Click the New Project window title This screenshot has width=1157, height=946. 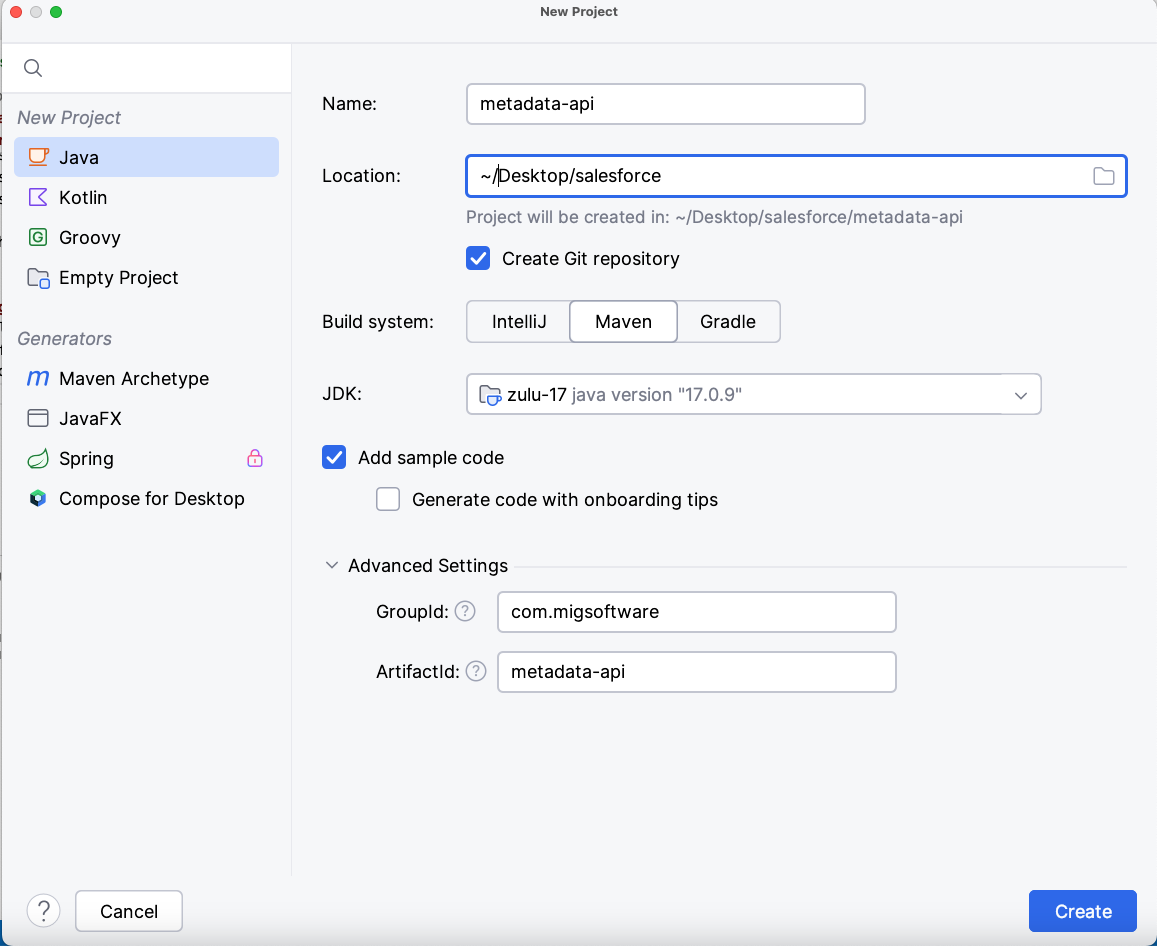pos(578,12)
